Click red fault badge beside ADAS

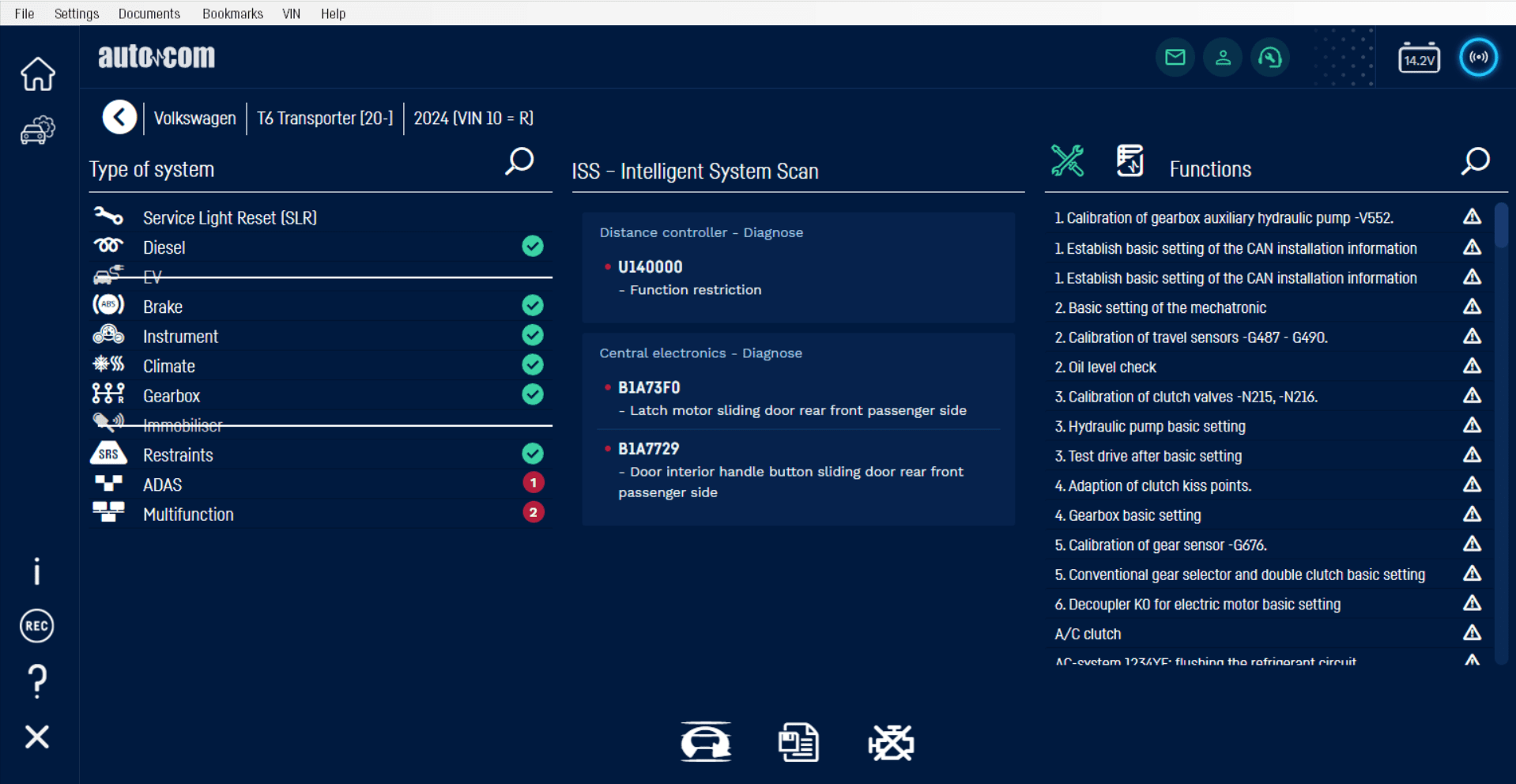tap(534, 483)
